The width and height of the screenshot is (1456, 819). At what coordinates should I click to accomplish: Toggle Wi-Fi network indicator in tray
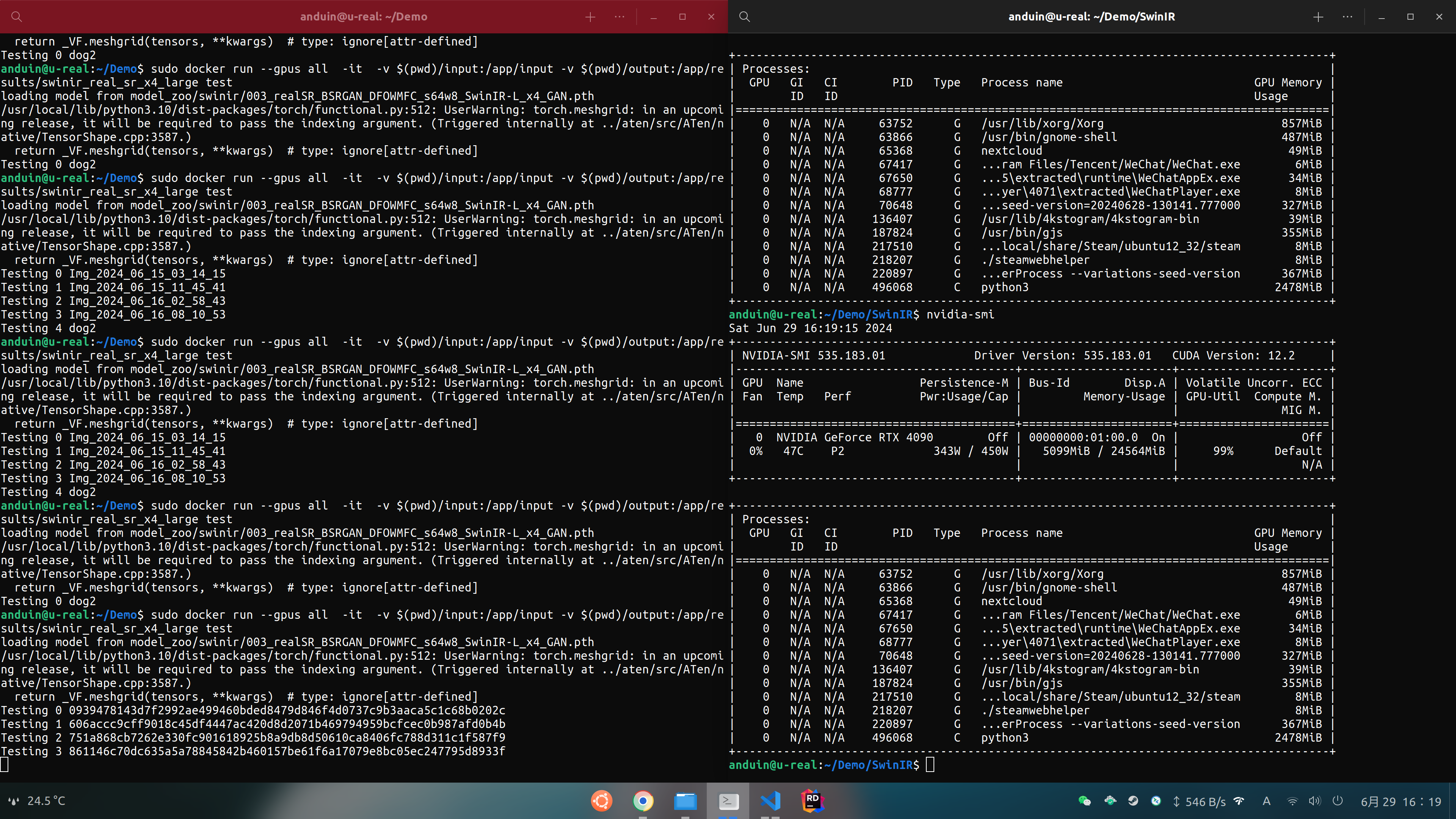click(1292, 801)
